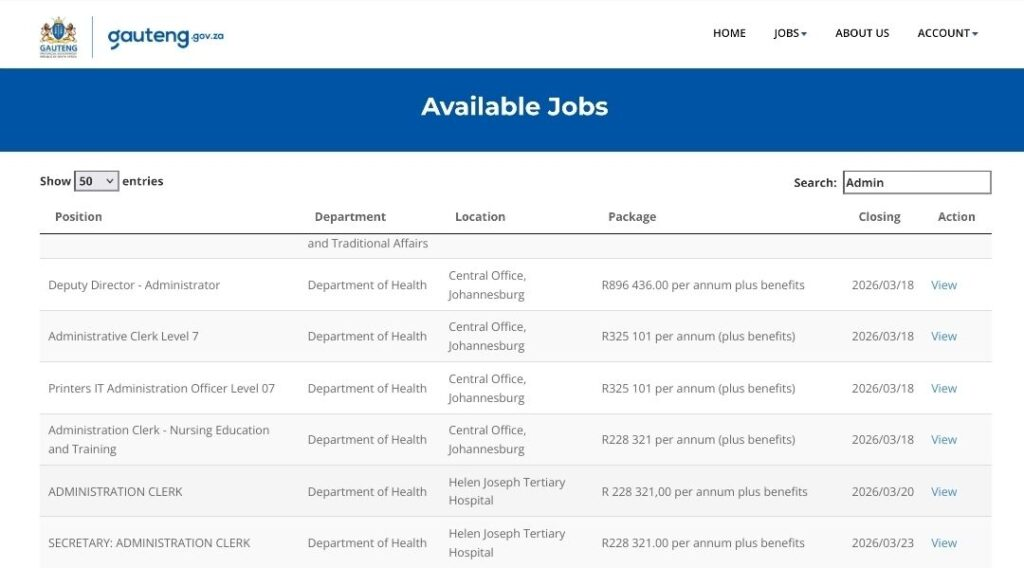View the Helen Joseph ADMINISTRATION CLERK job
This screenshot has width=1024, height=568.
944,492
